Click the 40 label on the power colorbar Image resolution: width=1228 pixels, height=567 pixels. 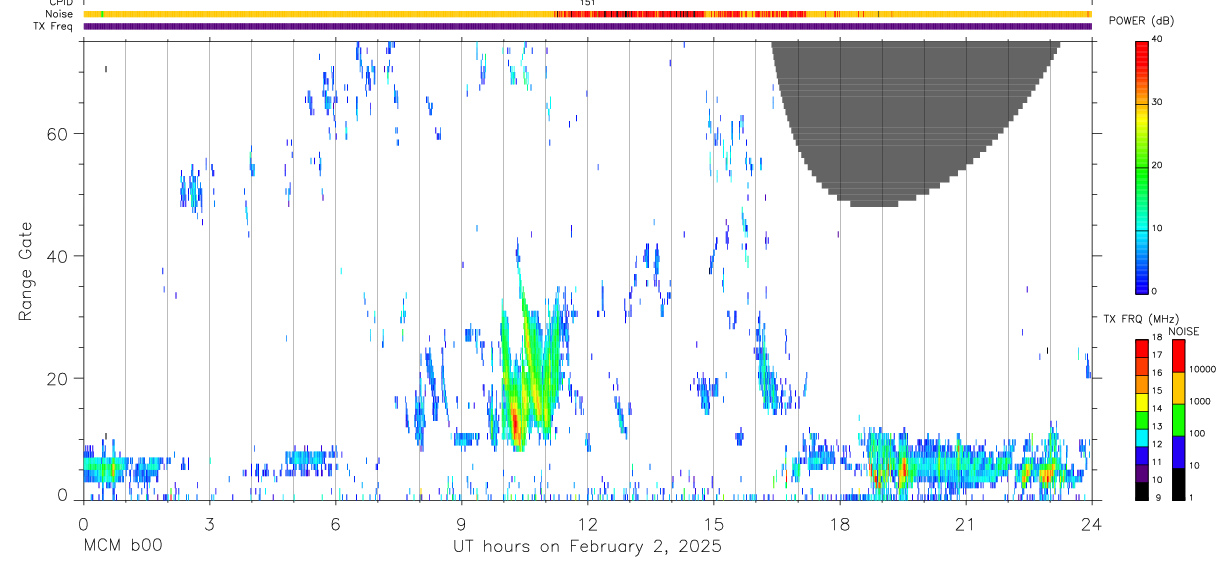point(1156,39)
